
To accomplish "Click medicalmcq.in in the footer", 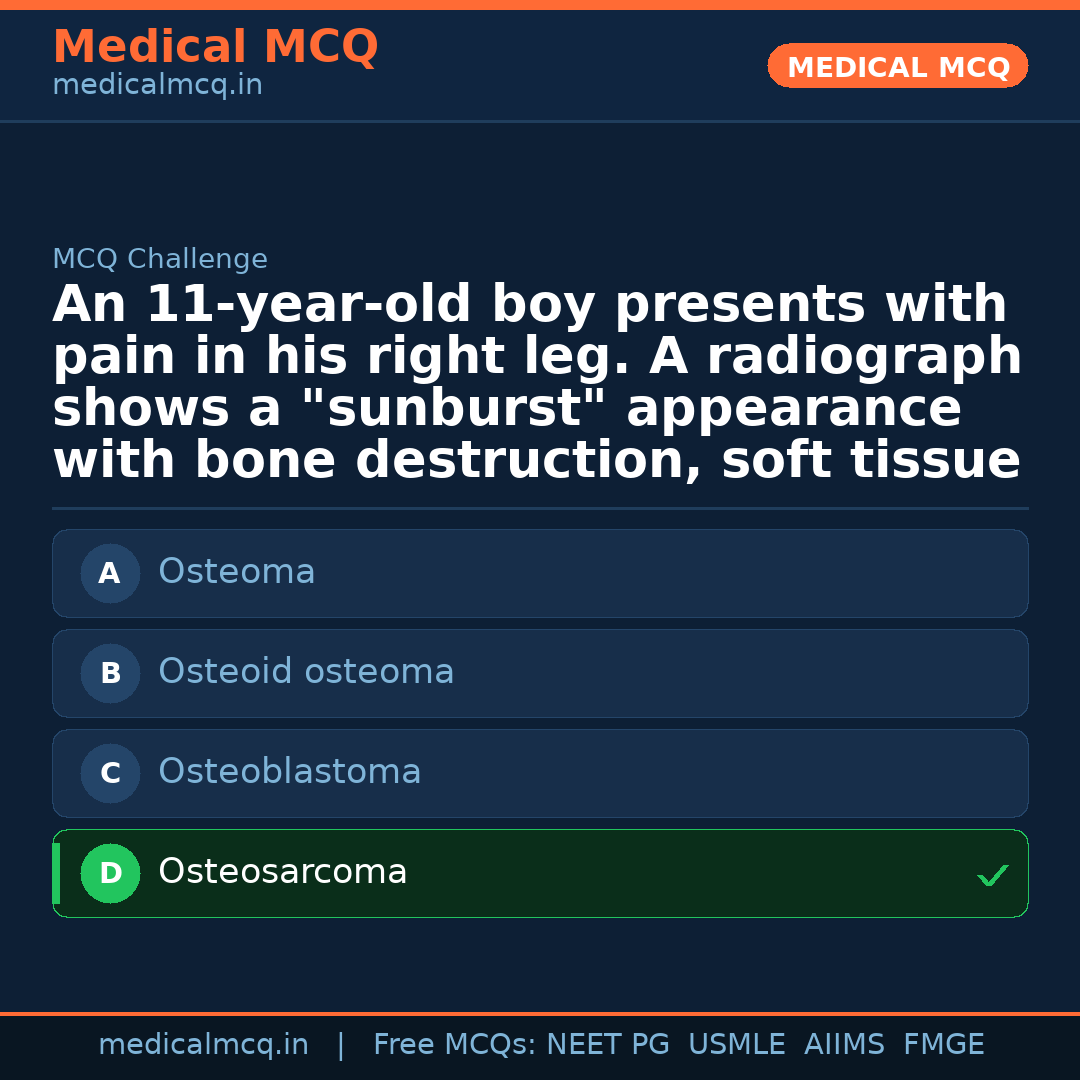I will pos(203,1043).
